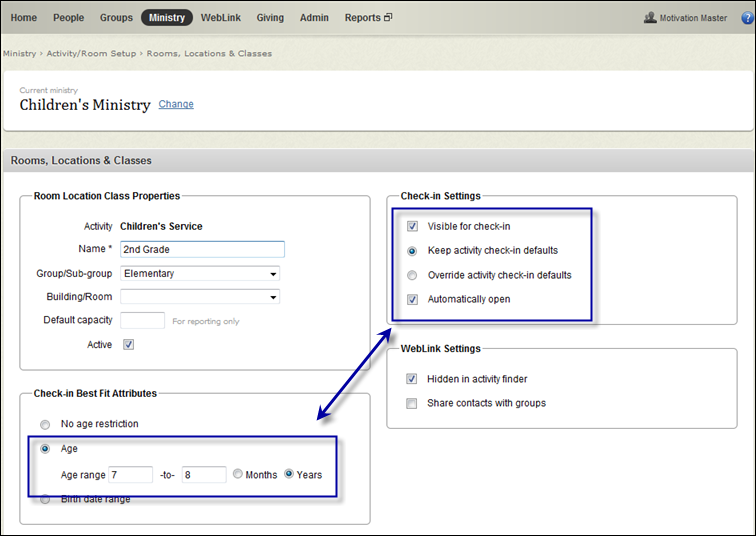Click the For reporting only hint
This screenshot has width=756, height=536.
(206, 321)
